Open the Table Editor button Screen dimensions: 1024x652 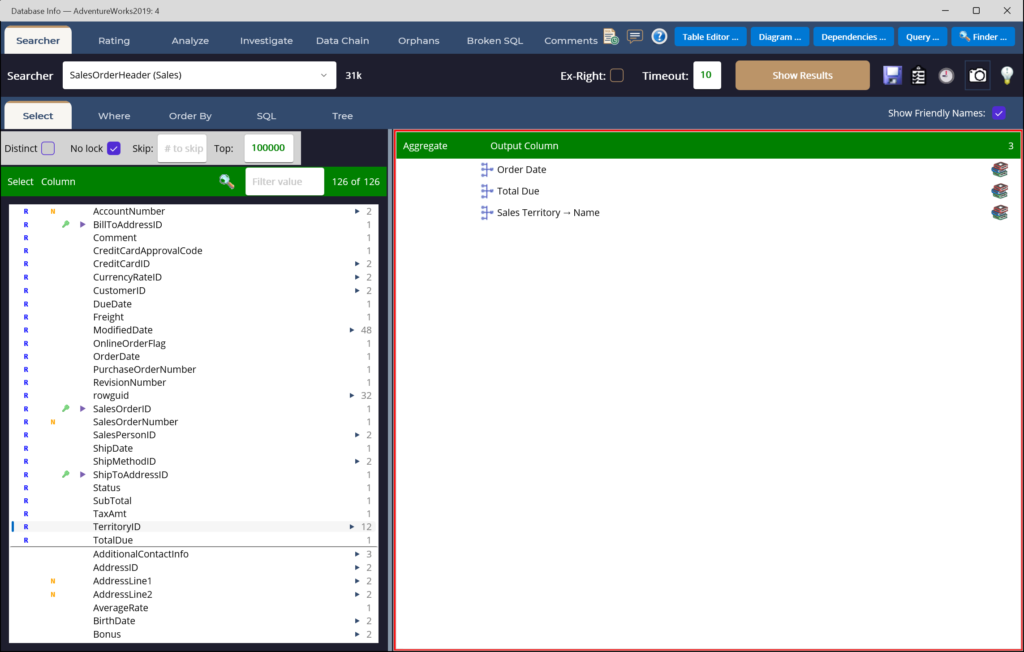click(710, 37)
